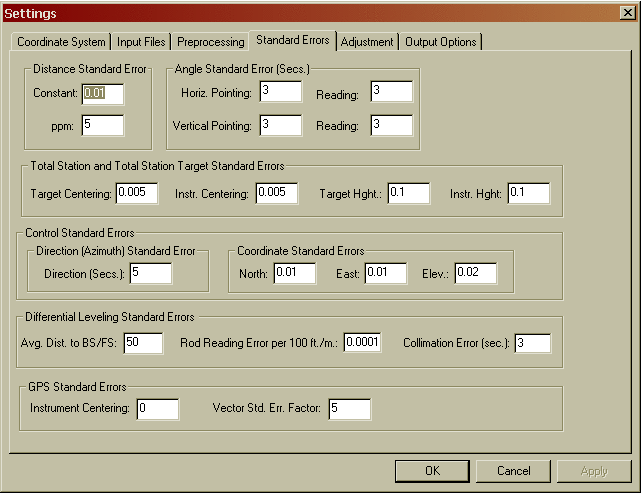Open the Input Files tab
Image resolution: width=641 pixels, height=493 pixels.
pos(141,42)
